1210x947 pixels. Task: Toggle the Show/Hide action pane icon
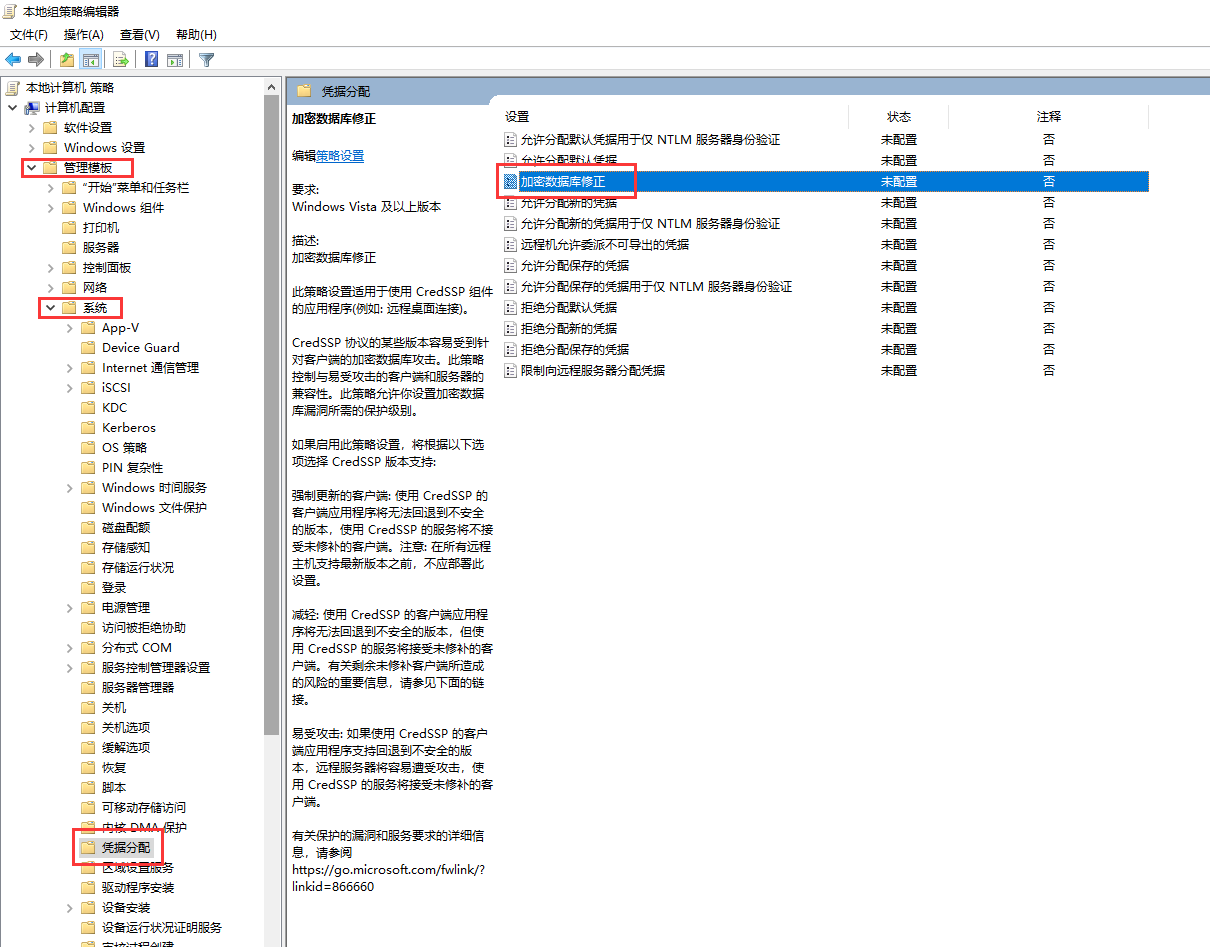(x=176, y=59)
